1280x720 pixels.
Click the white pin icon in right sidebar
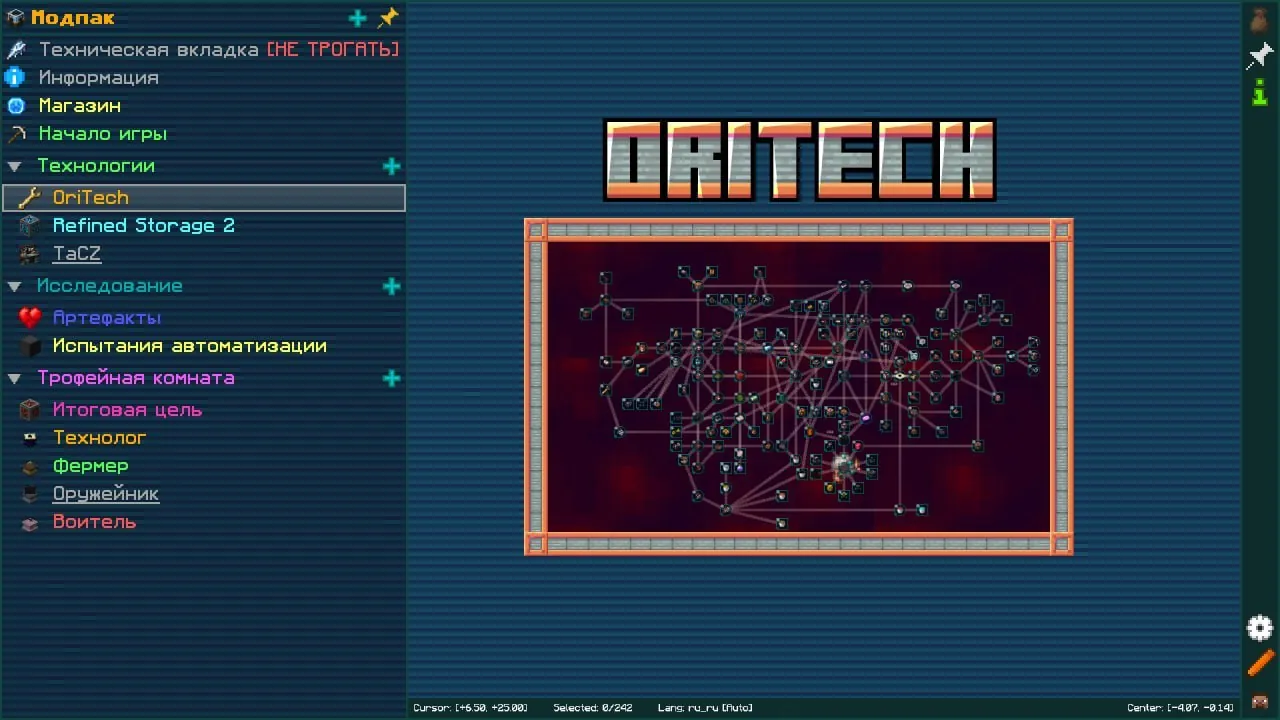click(x=1260, y=56)
